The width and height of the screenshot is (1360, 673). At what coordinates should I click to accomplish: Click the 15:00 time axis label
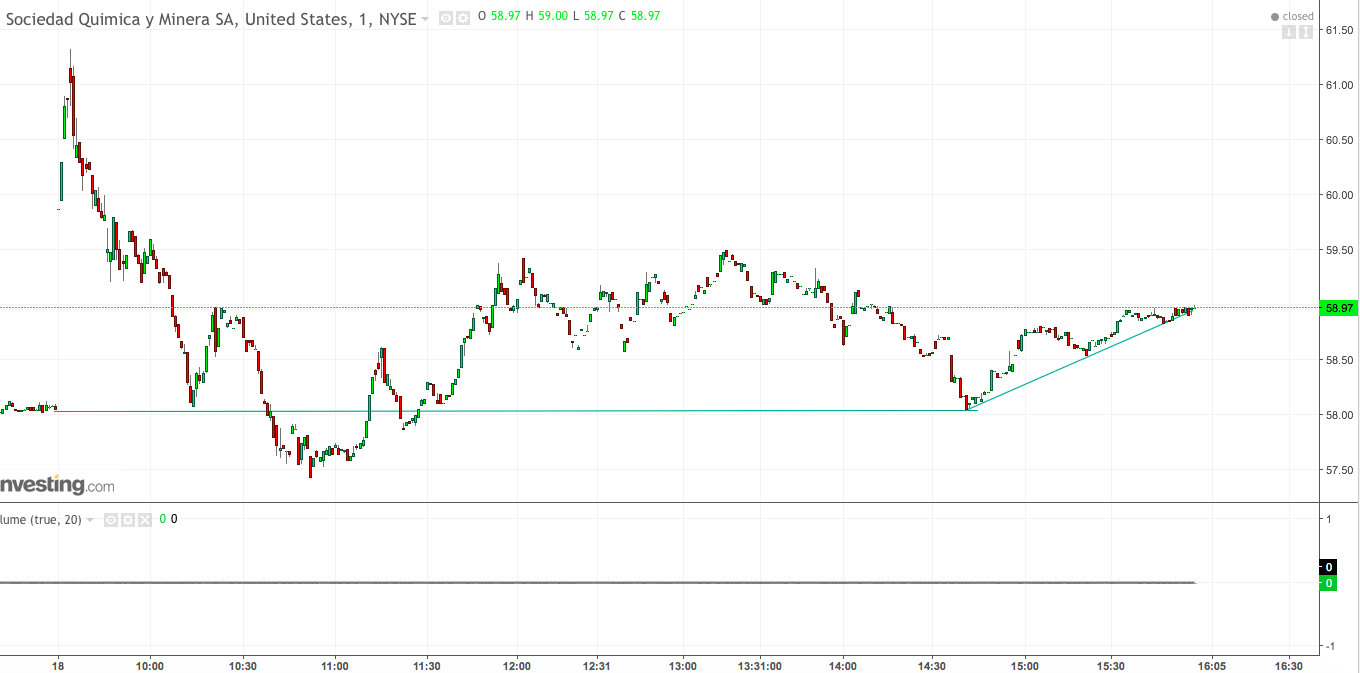pos(1025,666)
